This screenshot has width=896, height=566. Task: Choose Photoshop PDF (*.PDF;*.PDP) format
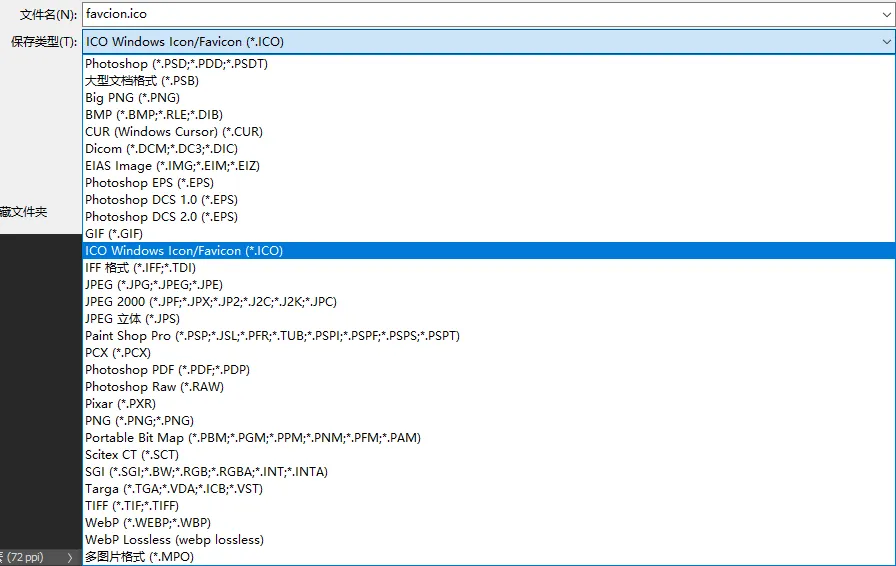(x=489, y=370)
